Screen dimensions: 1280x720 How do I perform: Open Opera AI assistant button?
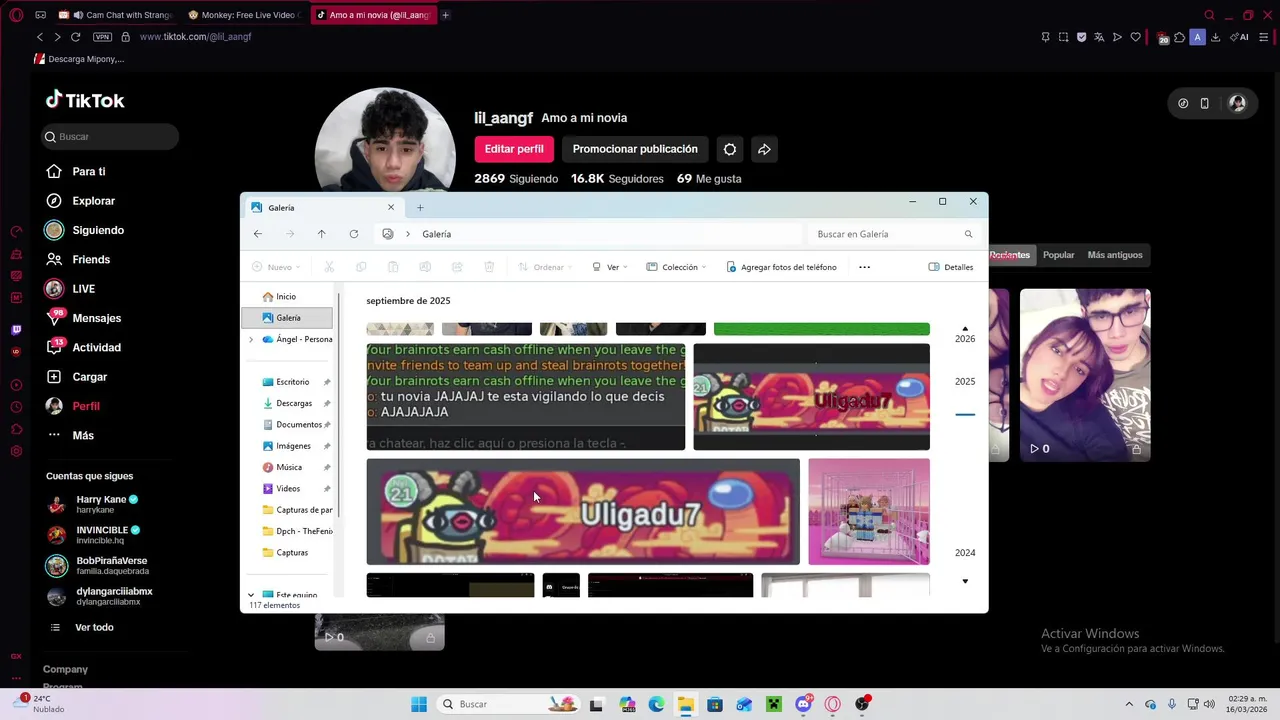(1240, 37)
